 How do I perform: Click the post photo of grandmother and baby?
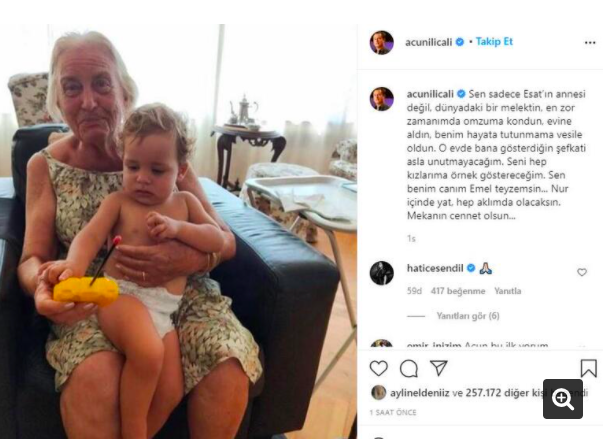(x=179, y=231)
